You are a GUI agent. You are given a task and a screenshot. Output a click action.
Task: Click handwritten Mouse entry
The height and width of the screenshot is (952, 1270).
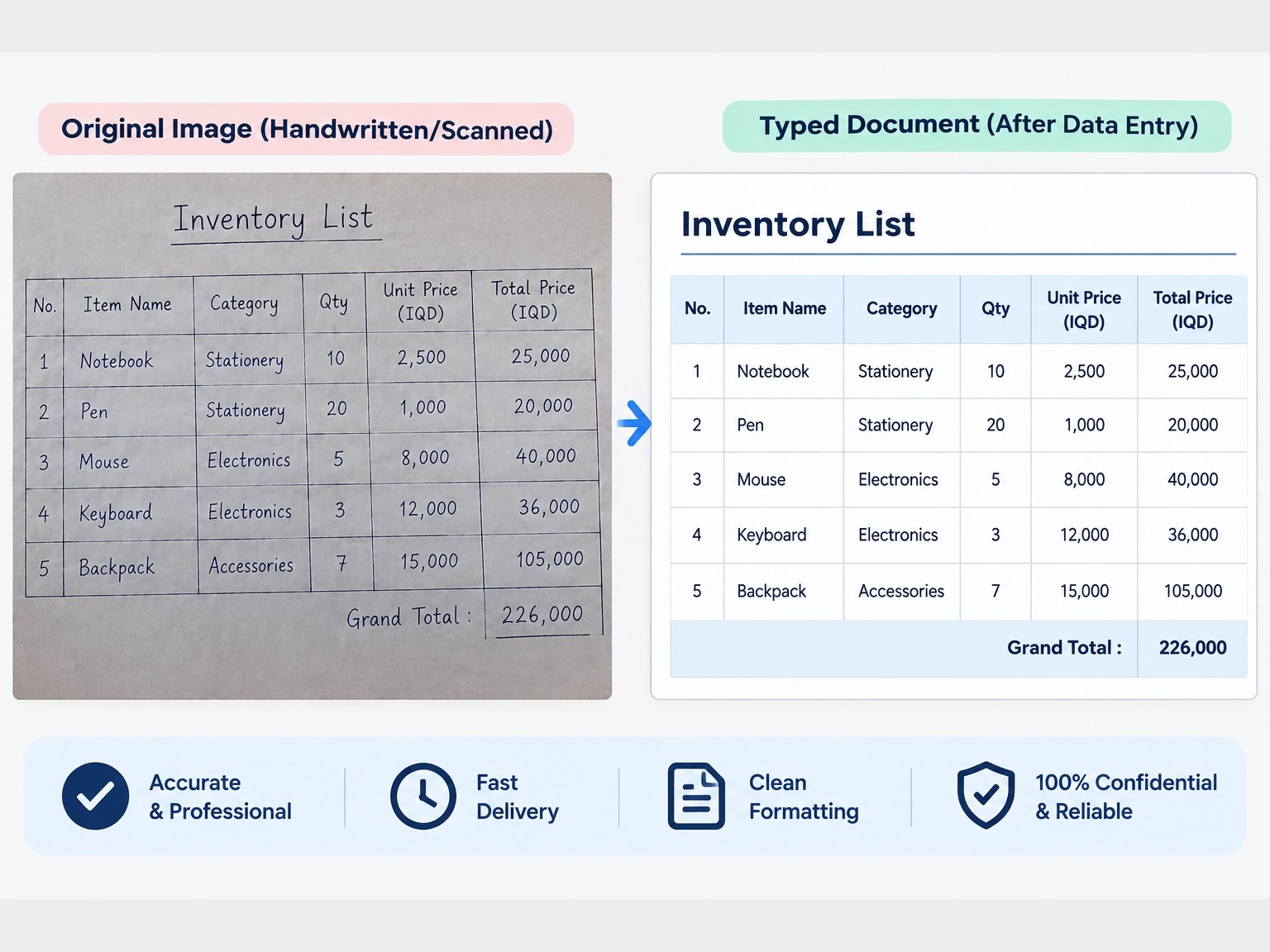(x=103, y=461)
